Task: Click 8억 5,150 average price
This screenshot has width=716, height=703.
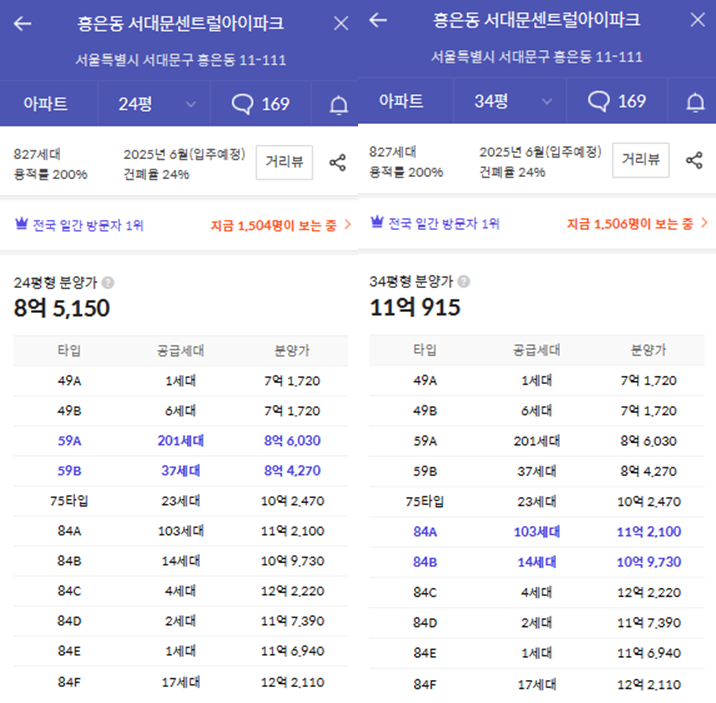Action: click(x=62, y=308)
